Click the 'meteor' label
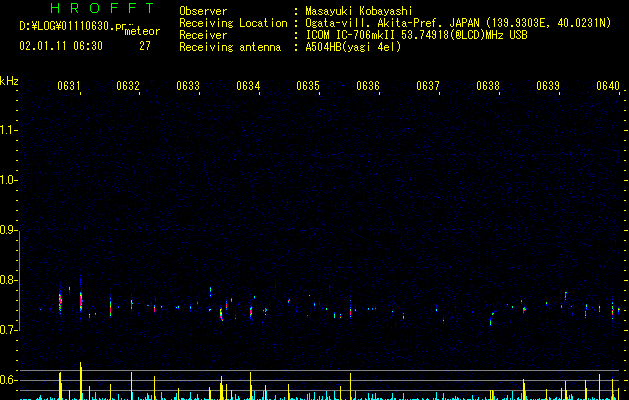This screenshot has width=629, height=400. pyautogui.click(x=142, y=31)
